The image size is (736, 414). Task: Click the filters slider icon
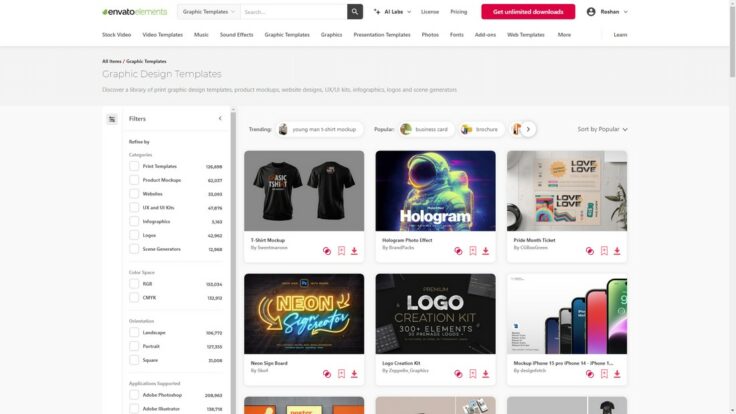pyautogui.click(x=112, y=119)
